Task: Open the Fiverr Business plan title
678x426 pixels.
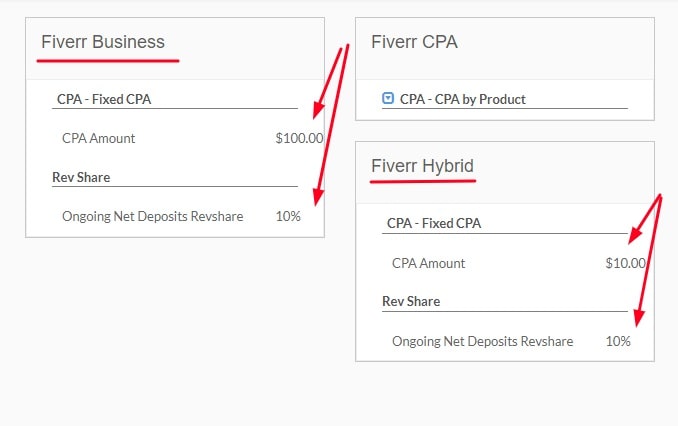Action: point(103,42)
